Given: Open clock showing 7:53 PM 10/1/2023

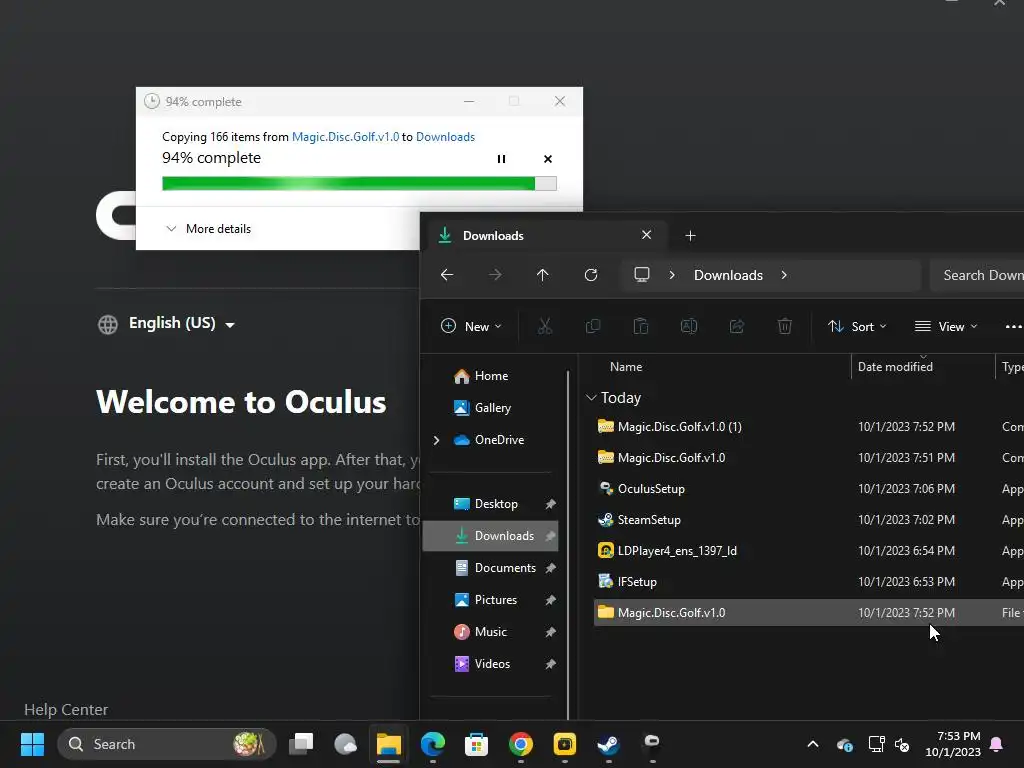Looking at the screenshot, I should tap(953, 744).
